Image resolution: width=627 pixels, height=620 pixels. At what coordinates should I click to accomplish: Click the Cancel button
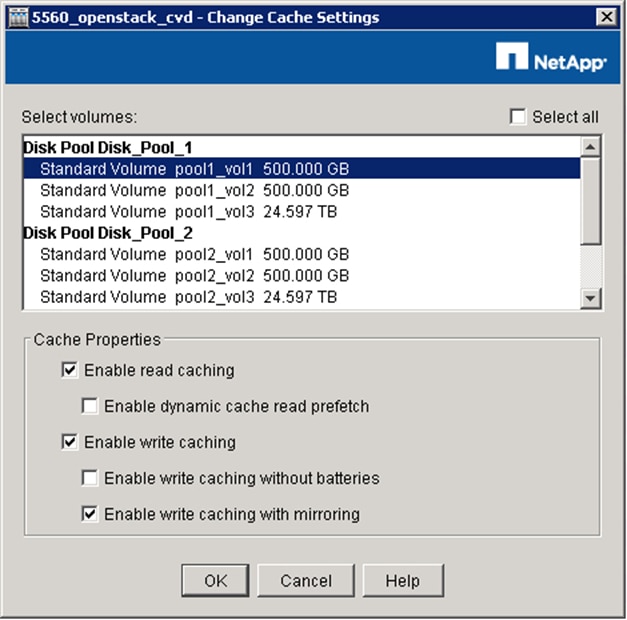(306, 580)
